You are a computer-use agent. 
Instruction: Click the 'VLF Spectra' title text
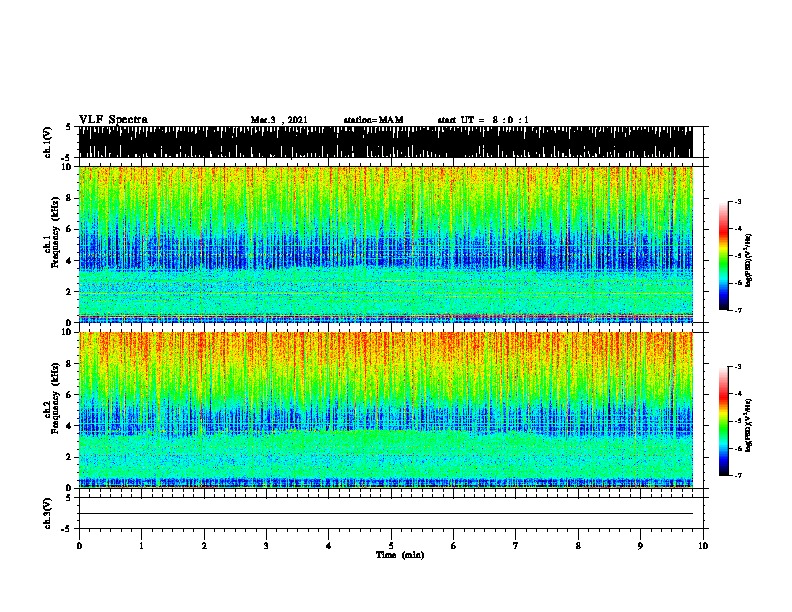pyautogui.click(x=113, y=120)
